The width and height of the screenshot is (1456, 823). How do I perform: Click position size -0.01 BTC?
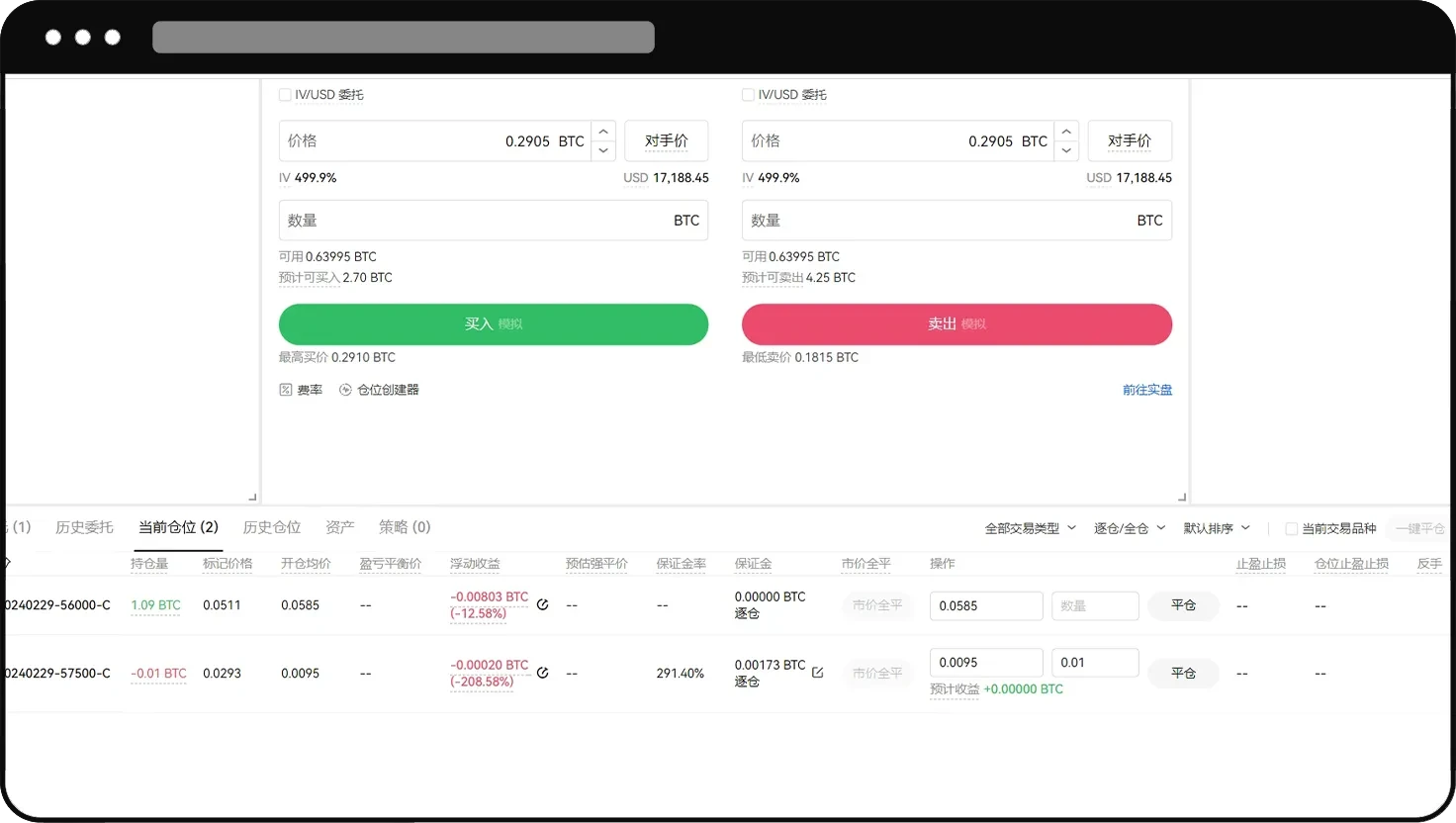(x=158, y=674)
